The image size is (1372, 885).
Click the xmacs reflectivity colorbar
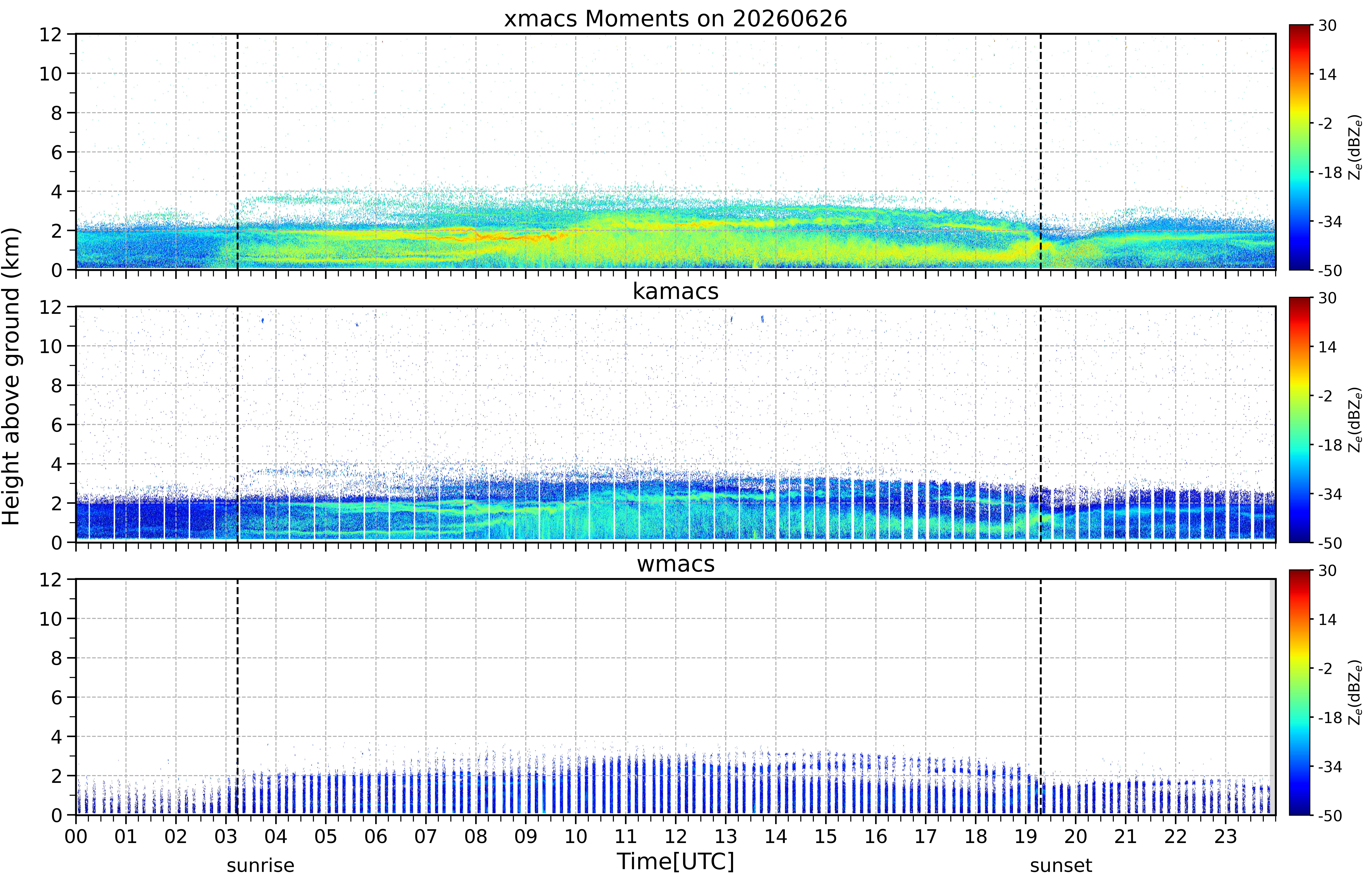[x=1300, y=147]
